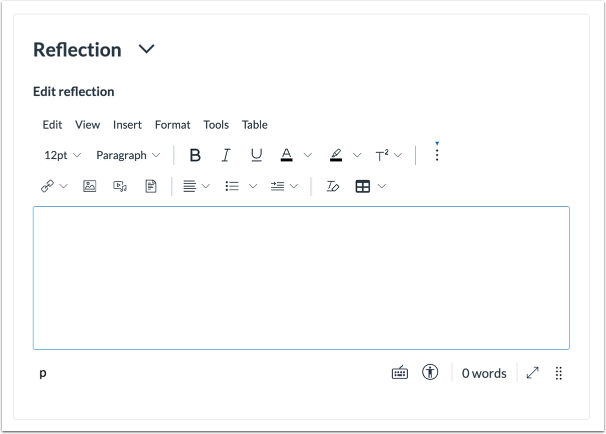Open indent options dropdown arrow
This screenshot has height=434, width=606.
[294, 186]
